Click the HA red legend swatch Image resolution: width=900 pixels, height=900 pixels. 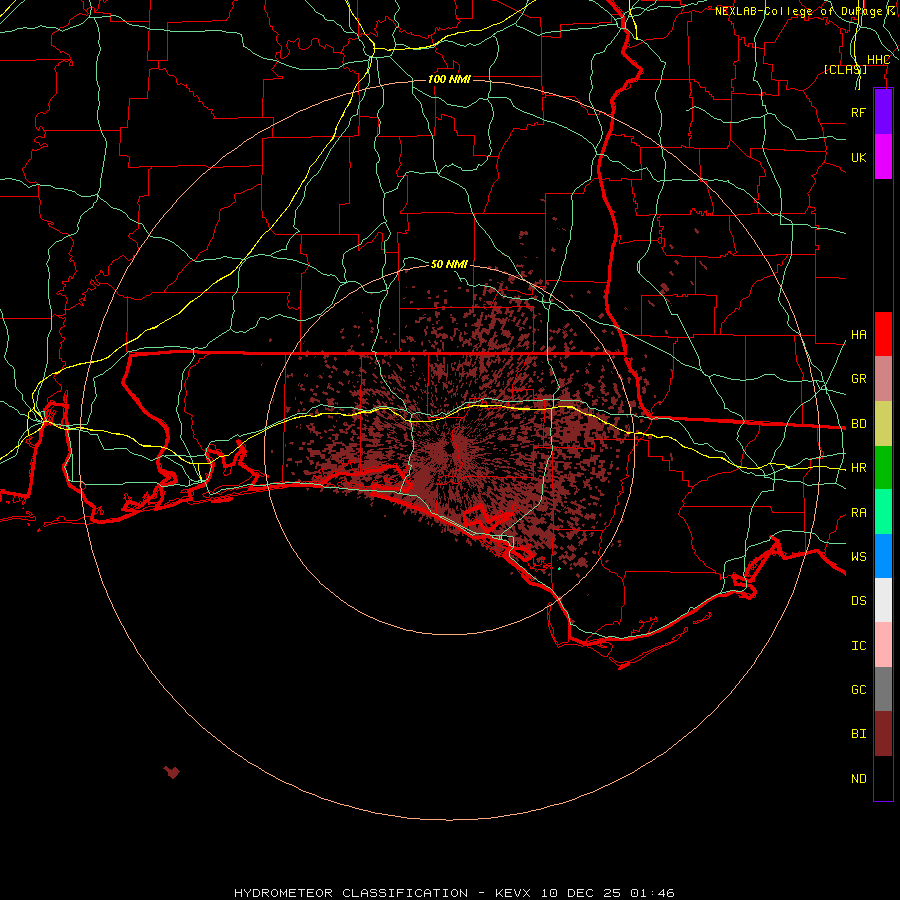(x=883, y=334)
